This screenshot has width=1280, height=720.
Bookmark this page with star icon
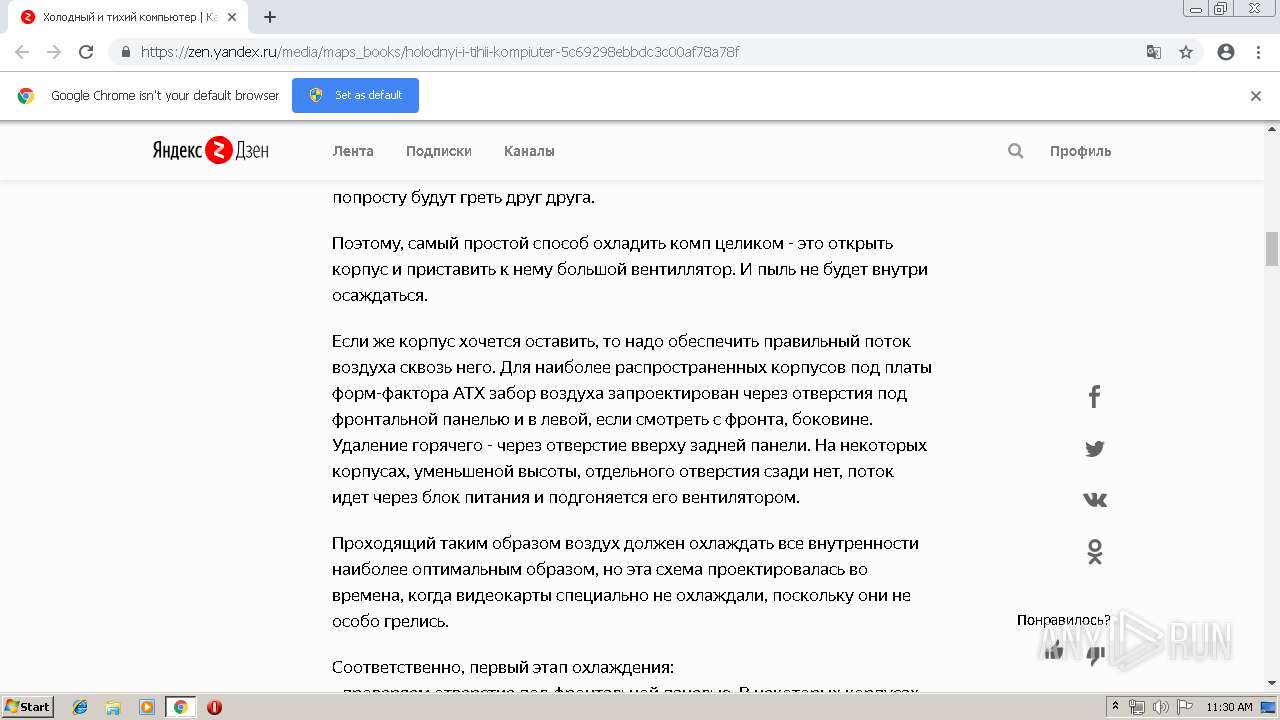coord(1186,52)
